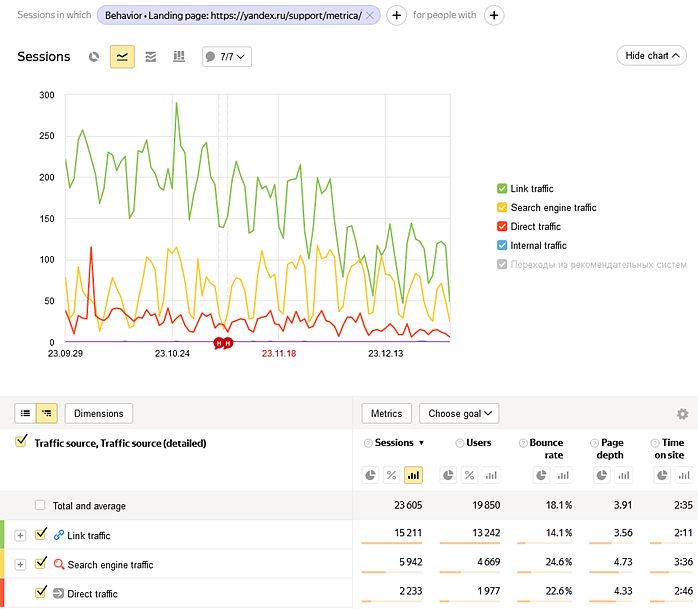Switch to pie chart view

pos(94,57)
